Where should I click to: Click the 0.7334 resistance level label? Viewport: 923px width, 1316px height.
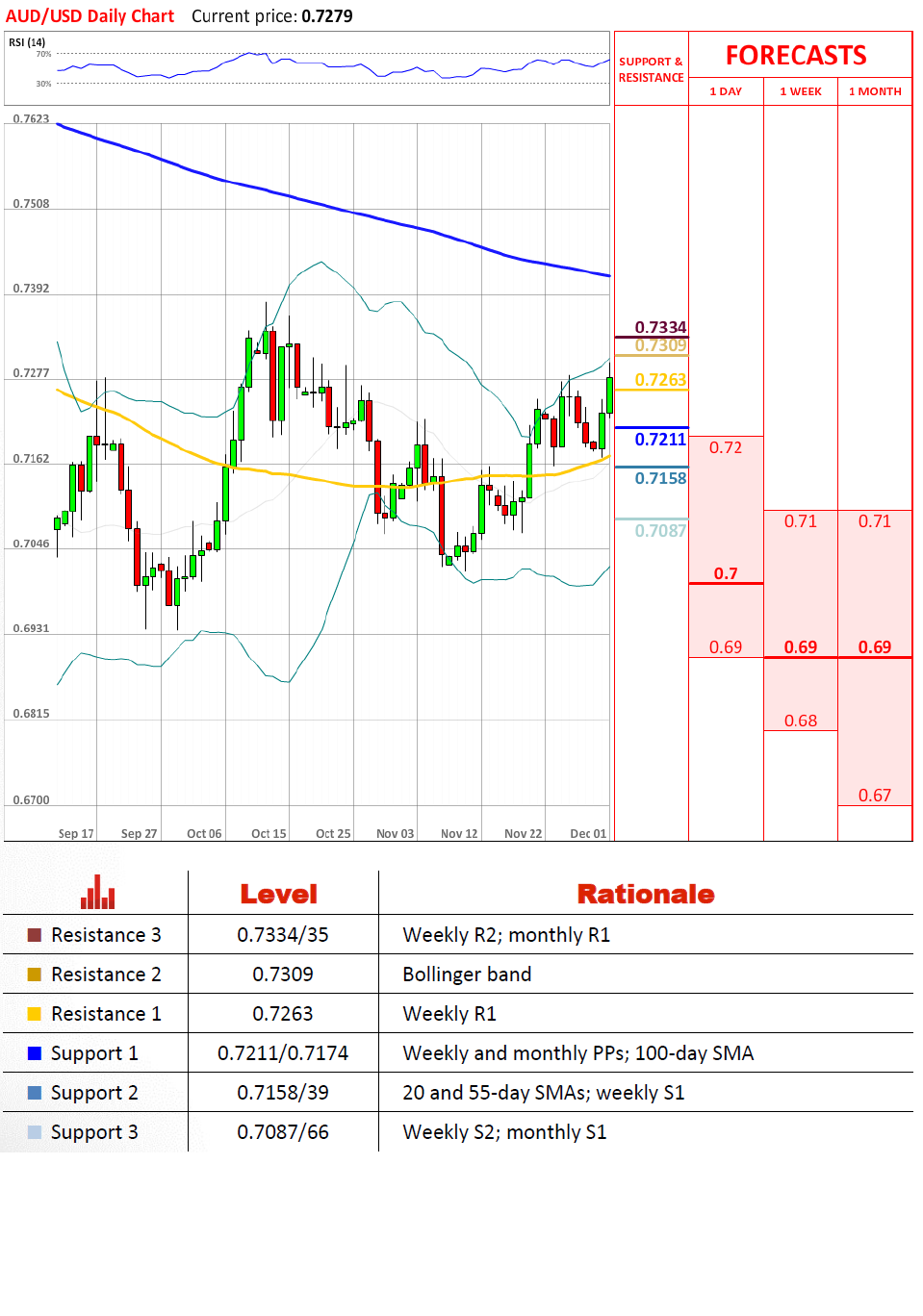point(660,327)
